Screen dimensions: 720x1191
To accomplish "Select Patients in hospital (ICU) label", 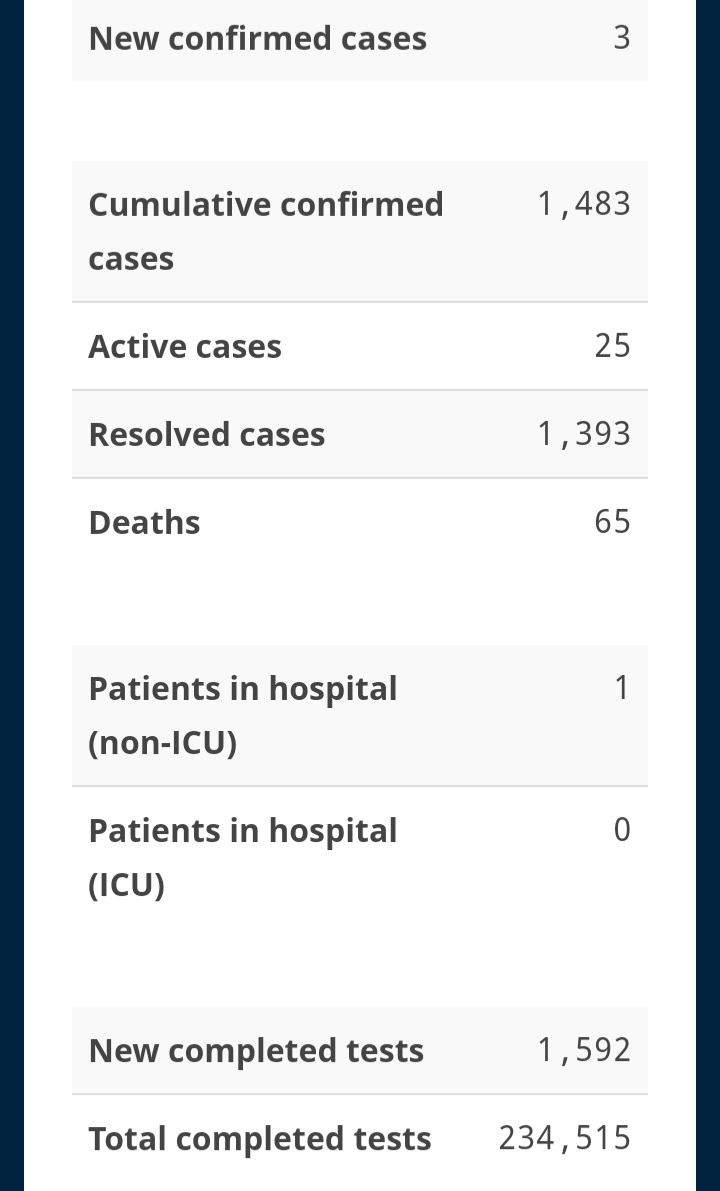I will point(243,857).
